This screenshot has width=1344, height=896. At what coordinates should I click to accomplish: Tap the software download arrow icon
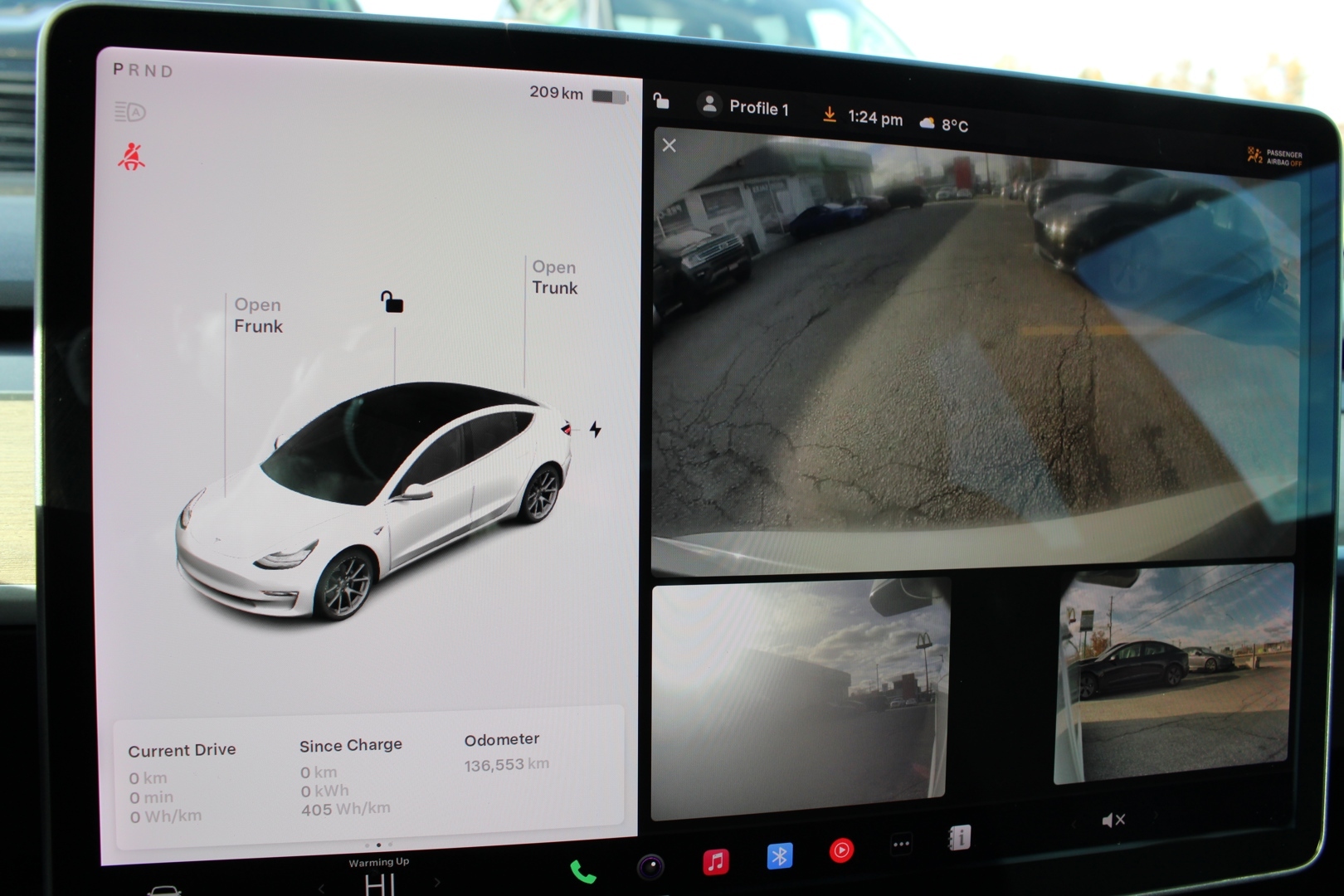[829, 115]
